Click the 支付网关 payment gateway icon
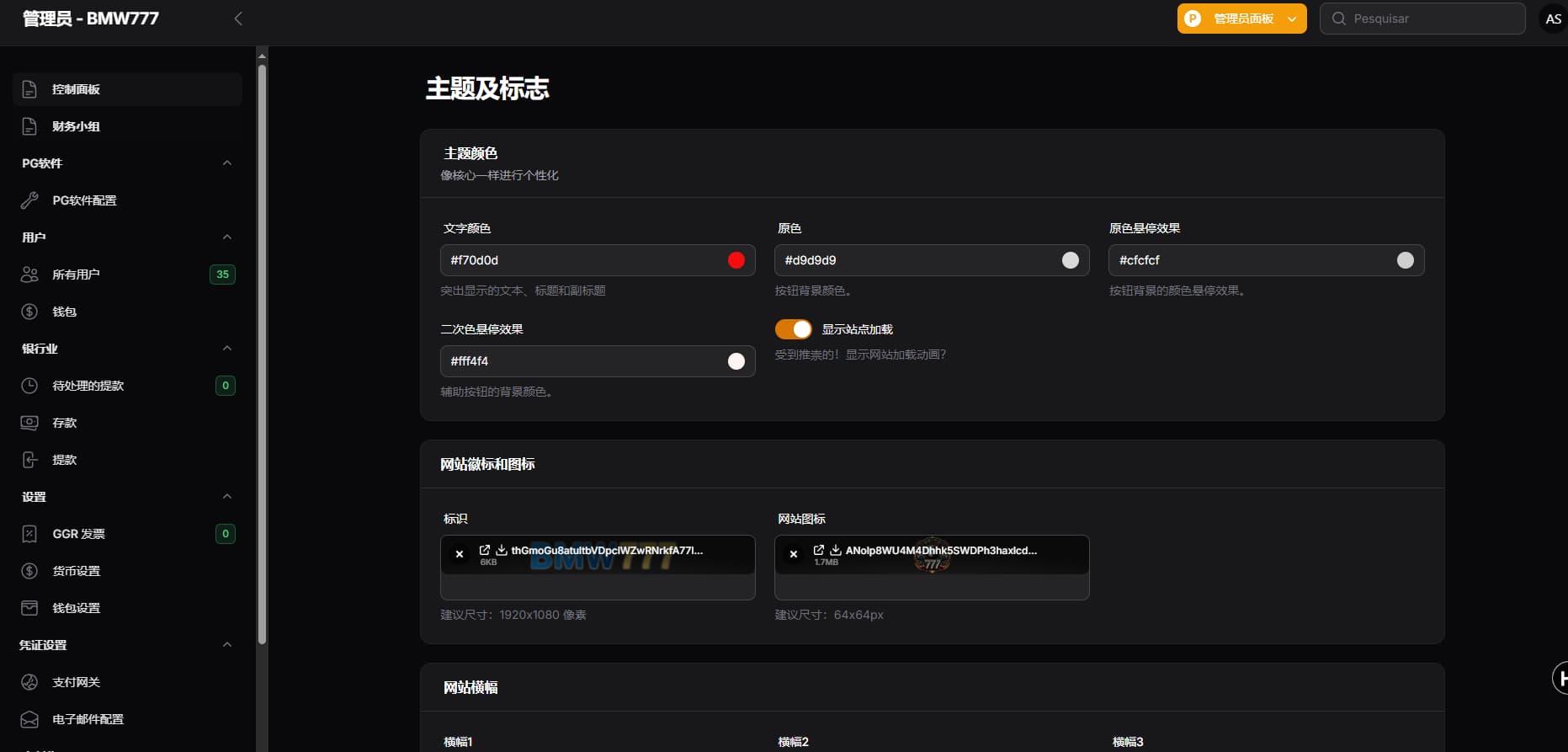The height and width of the screenshot is (752, 1568). pos(29,682)
